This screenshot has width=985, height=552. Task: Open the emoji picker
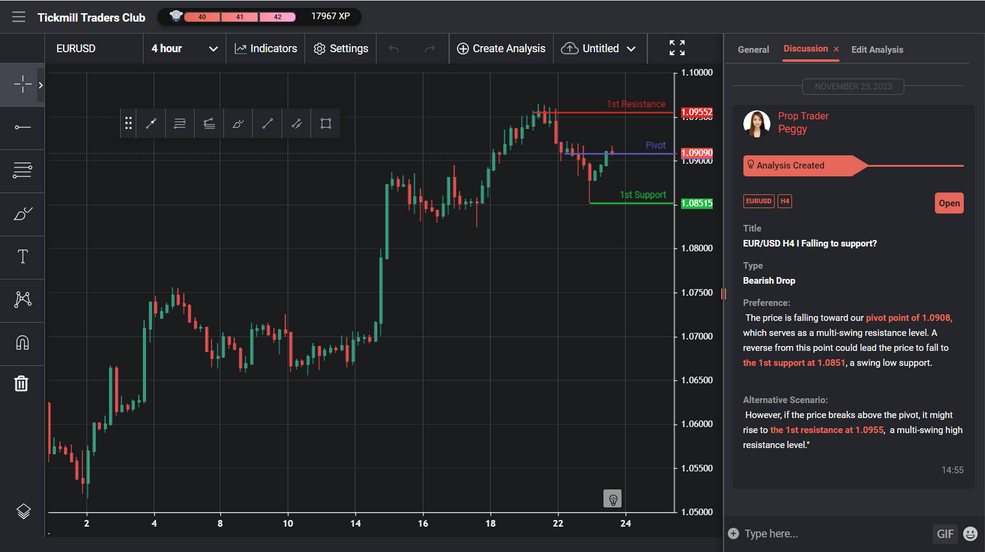click(971, 534)
